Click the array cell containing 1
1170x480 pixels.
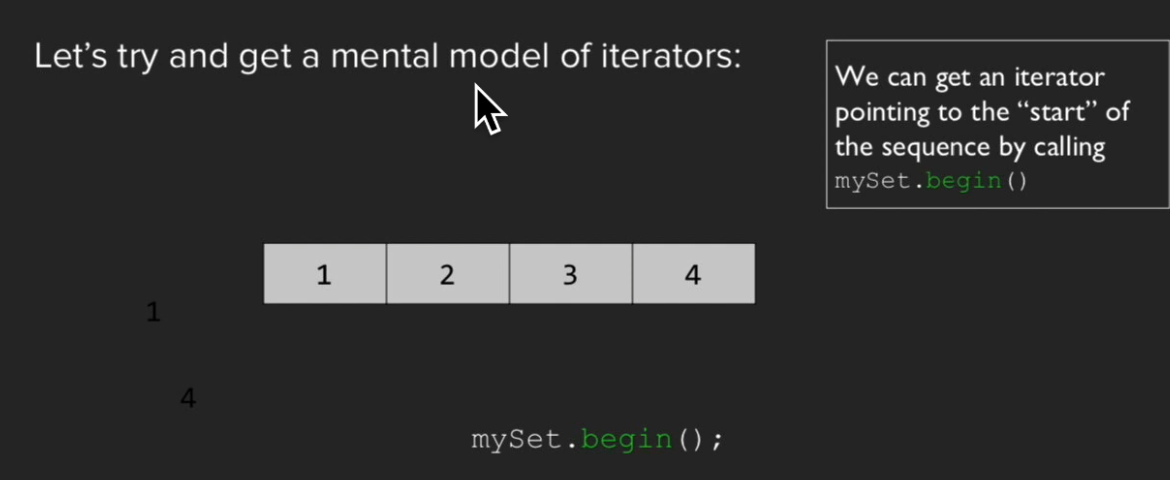(324, 274)
